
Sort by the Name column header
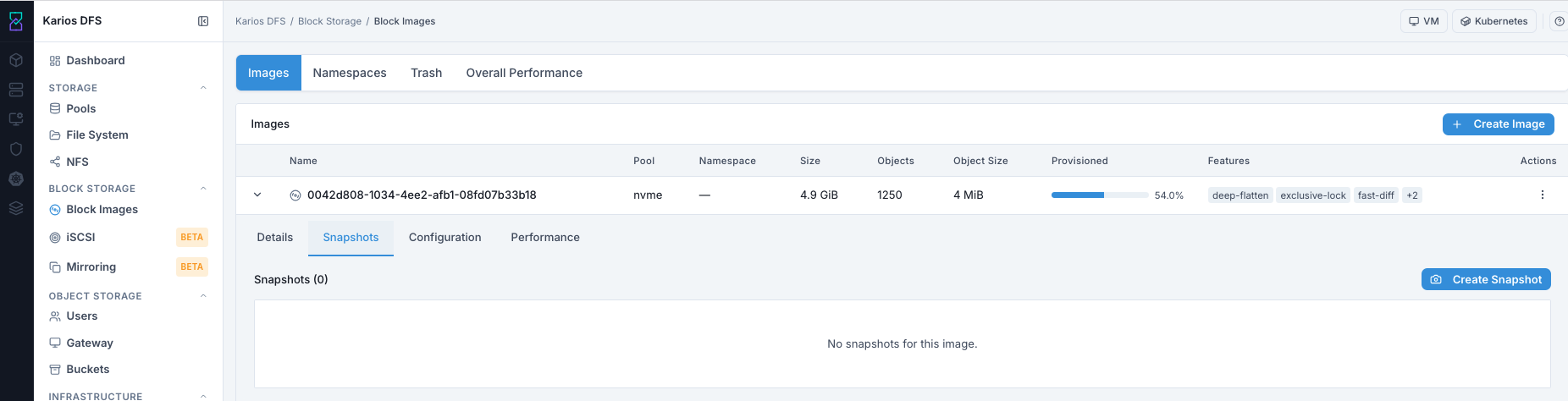[303, 161]
